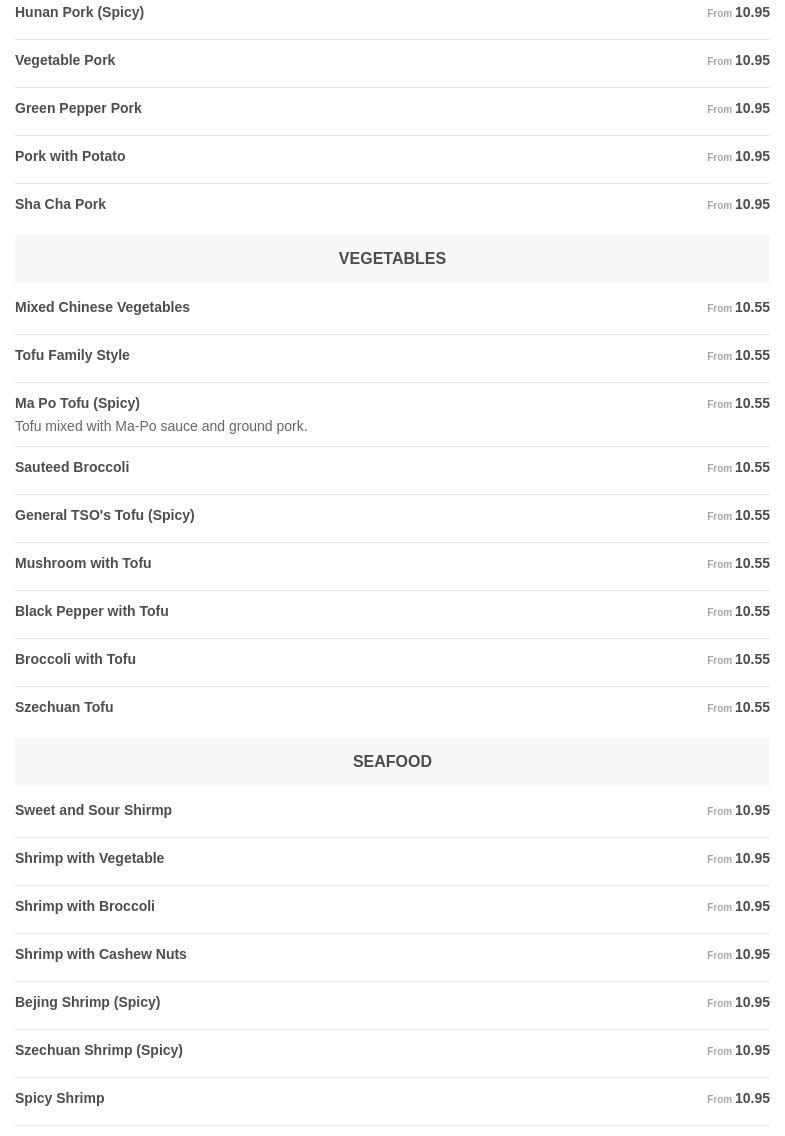
Task: Choose Broccoli with Tofu
Action: pyautogui.click(x=75, y=660)
